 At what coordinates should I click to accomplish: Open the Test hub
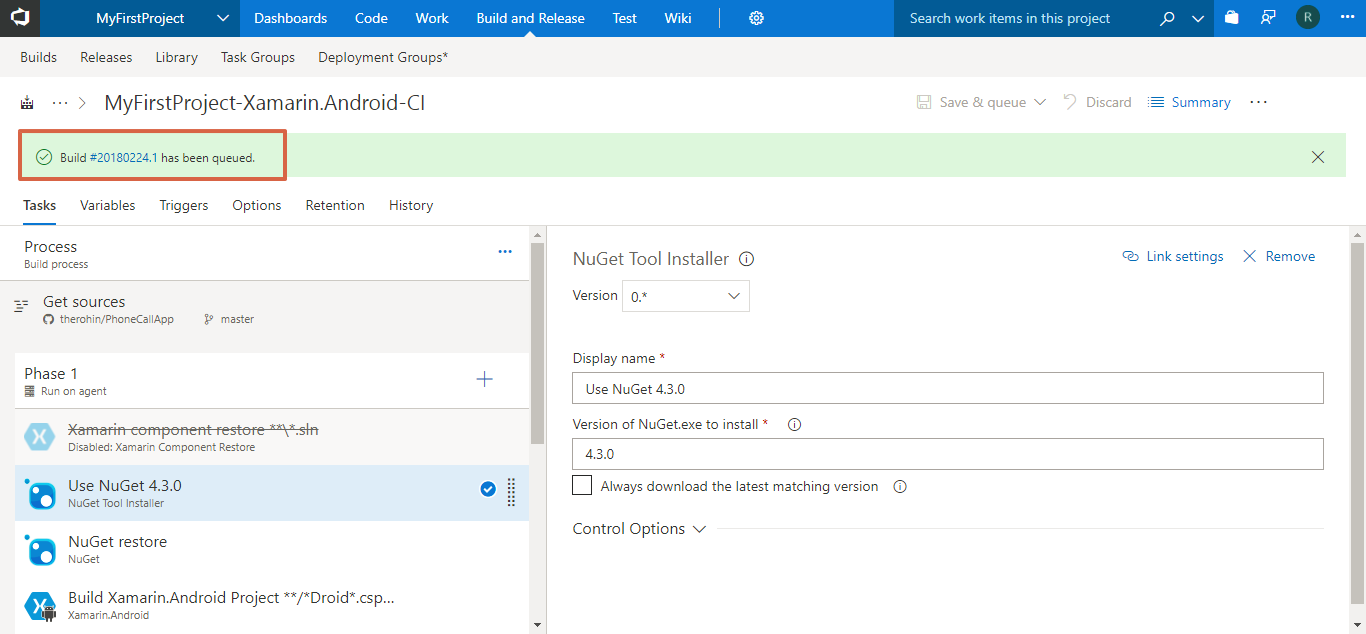coord(624,18)
